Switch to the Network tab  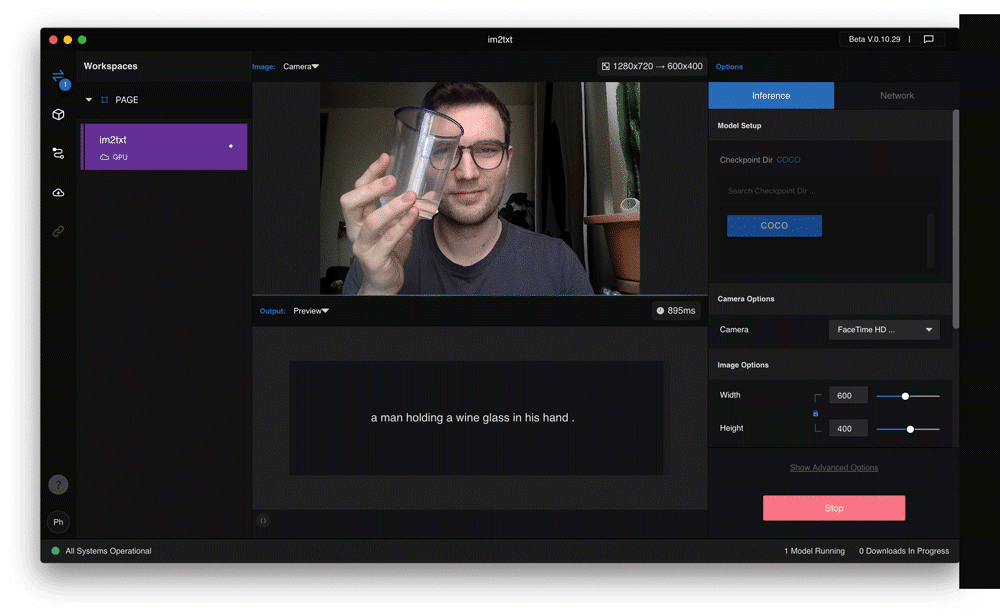point(896,96)
